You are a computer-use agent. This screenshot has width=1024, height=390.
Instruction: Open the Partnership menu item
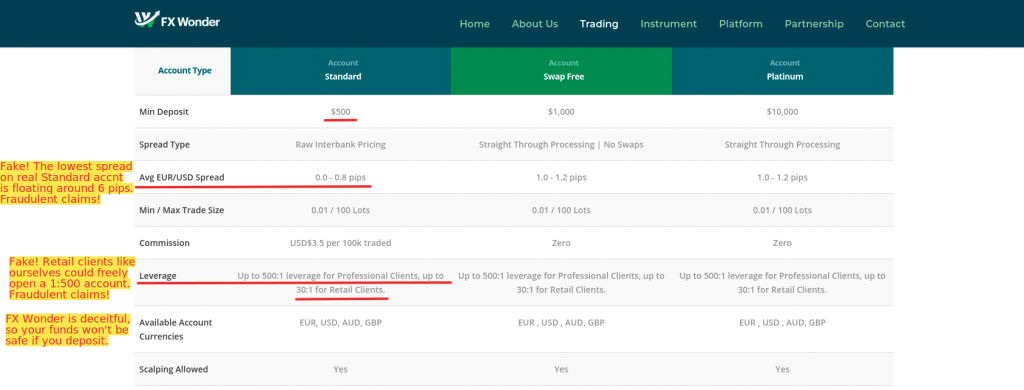tap(814, 24)
